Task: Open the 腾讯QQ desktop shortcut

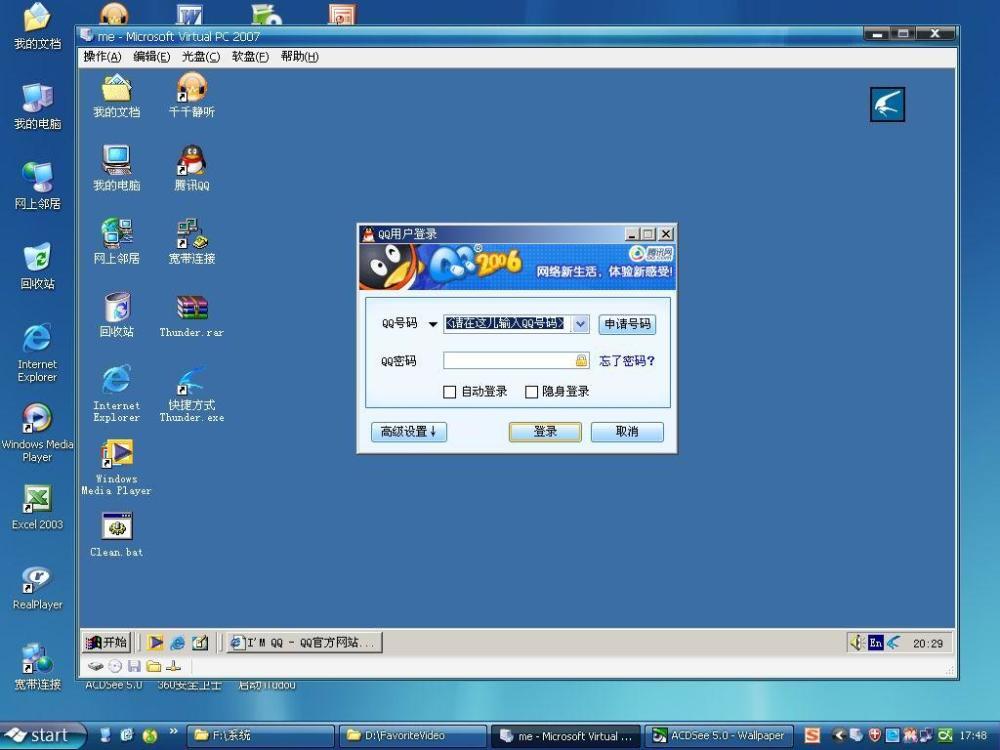Action: coord(191,162)
